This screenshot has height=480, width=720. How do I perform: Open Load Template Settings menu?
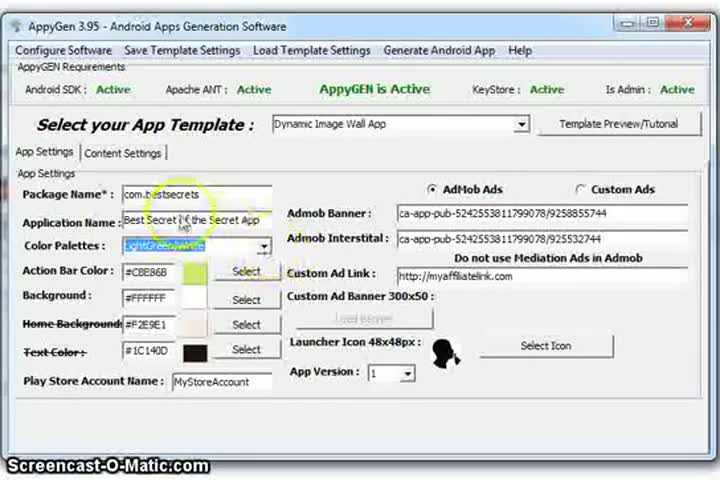click(x=312, y=50)
